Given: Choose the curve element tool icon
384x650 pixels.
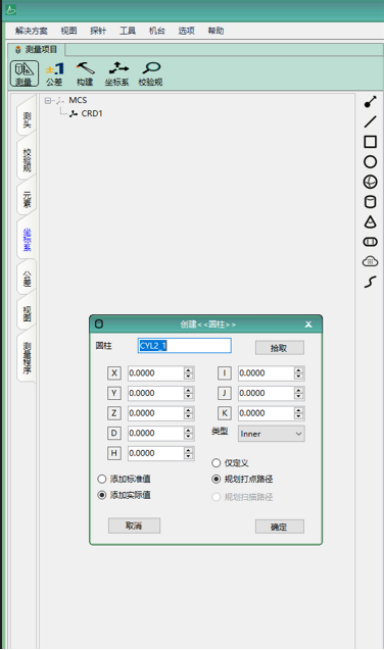Looking at the screenshot, I should point(370,282).
